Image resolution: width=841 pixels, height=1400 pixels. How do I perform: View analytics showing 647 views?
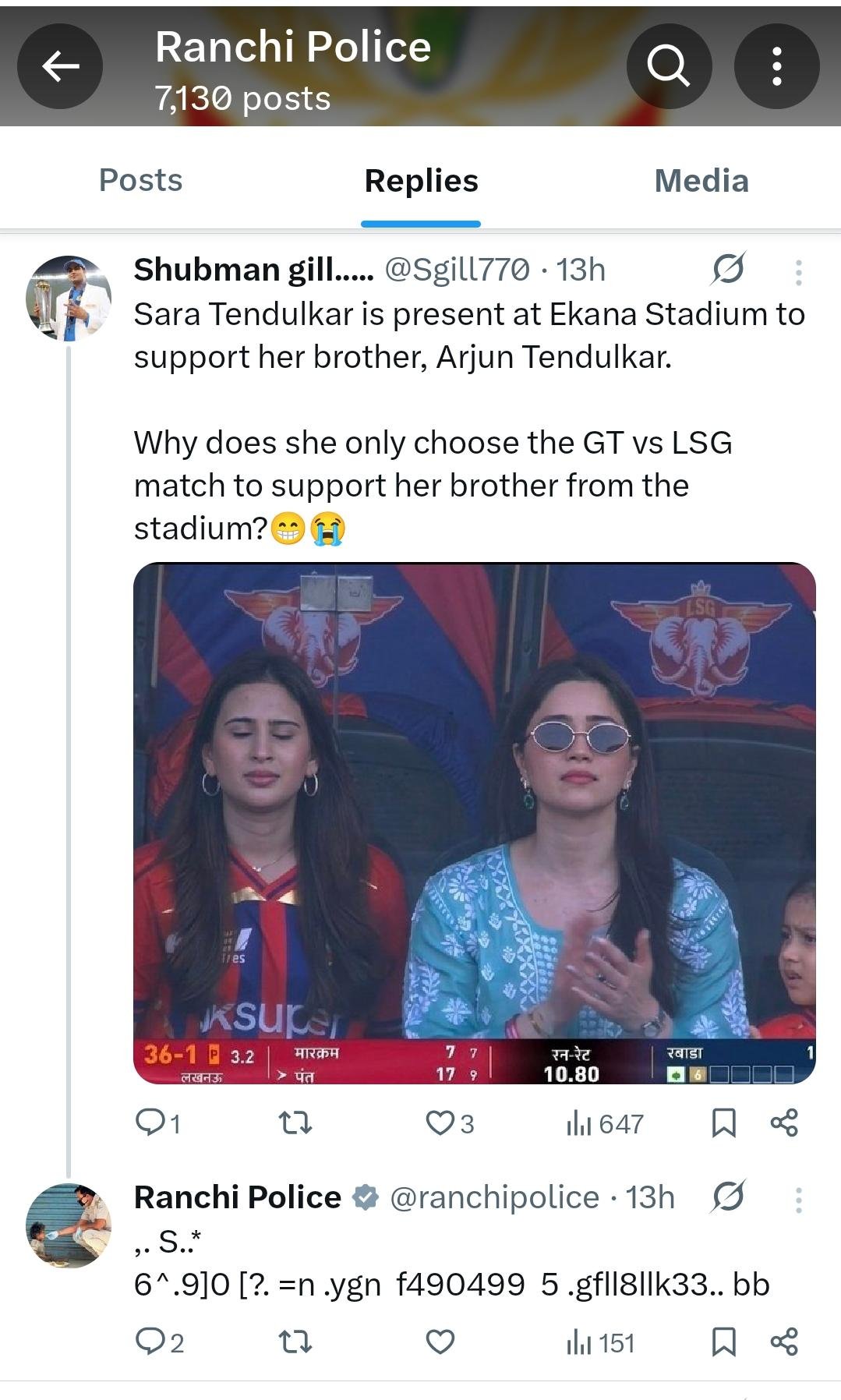pos(605,1123)
